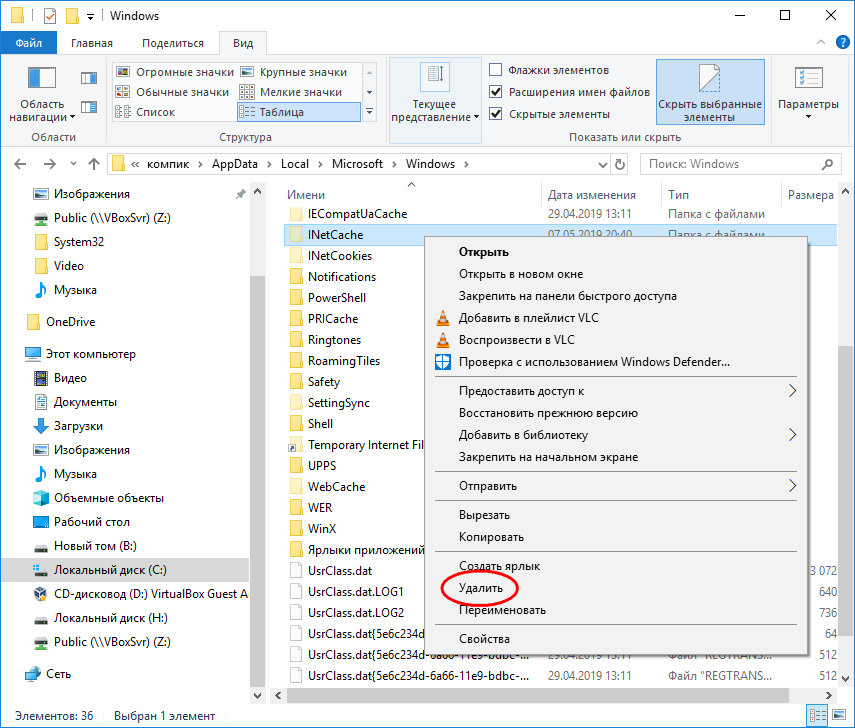Choose Удалить in context menu
855x728 pixels.
pyautogui.click(x=616, y=588)
